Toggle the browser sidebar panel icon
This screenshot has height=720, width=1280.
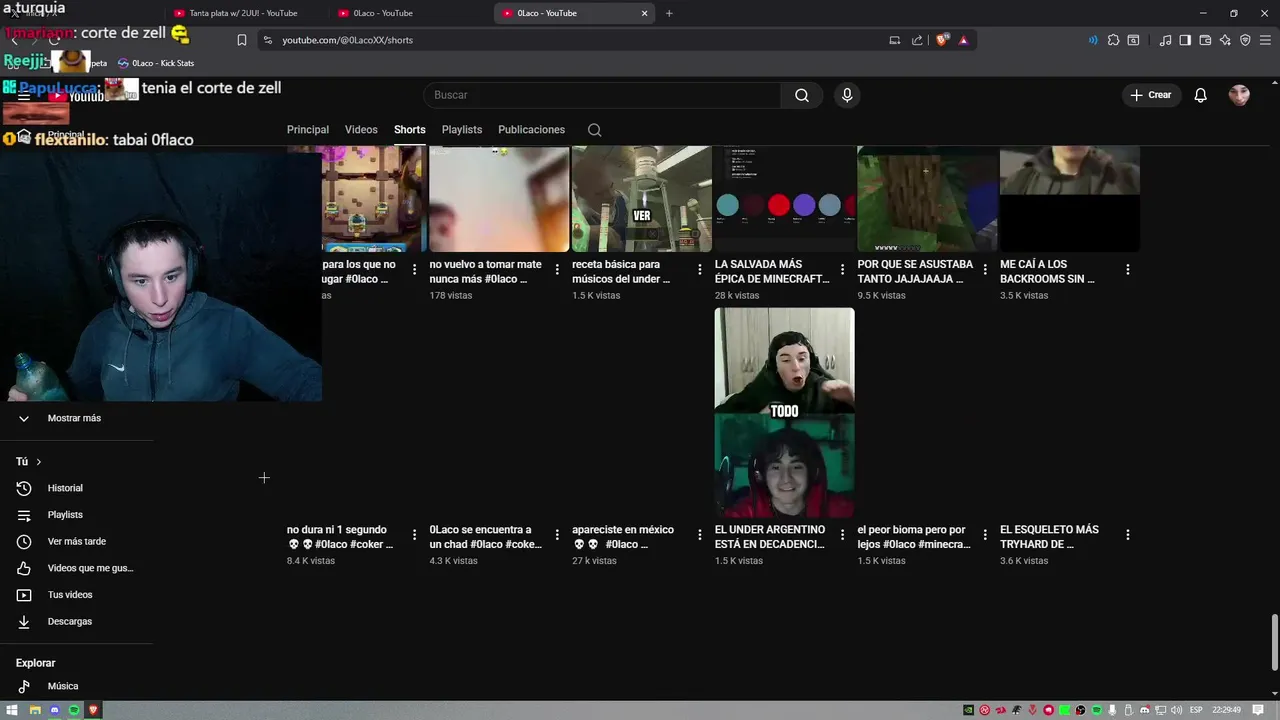pyautogui.click(x=1185, y=40)
